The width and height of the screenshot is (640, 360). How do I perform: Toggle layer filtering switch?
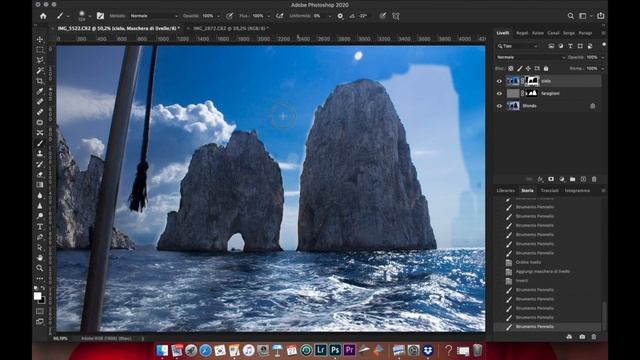604,44
